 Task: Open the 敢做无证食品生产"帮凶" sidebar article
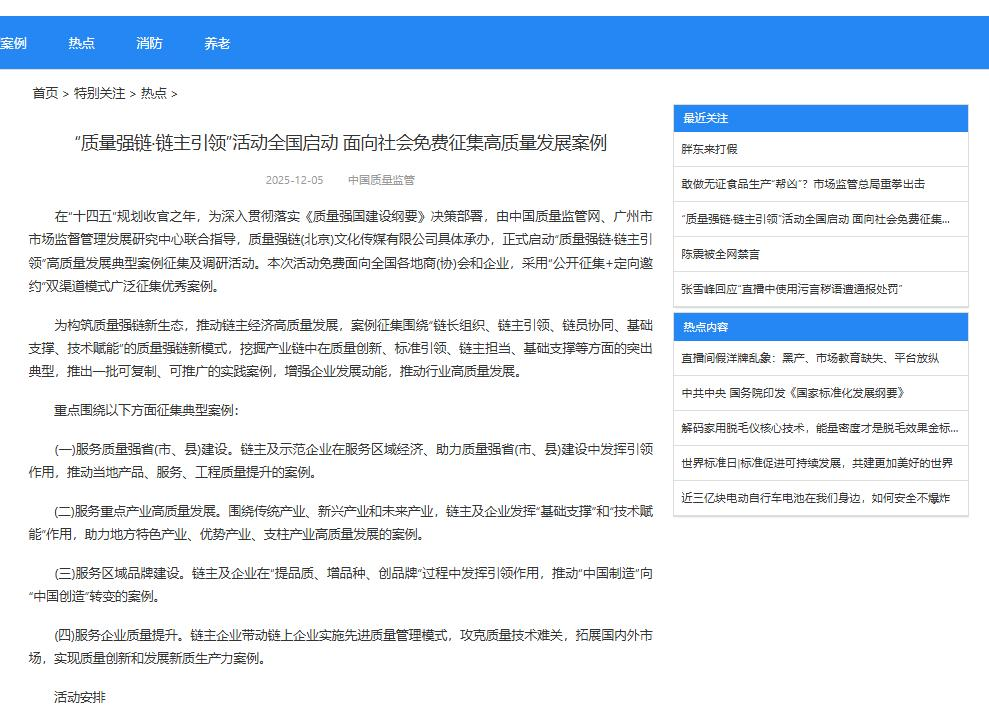tap(803, 184)
